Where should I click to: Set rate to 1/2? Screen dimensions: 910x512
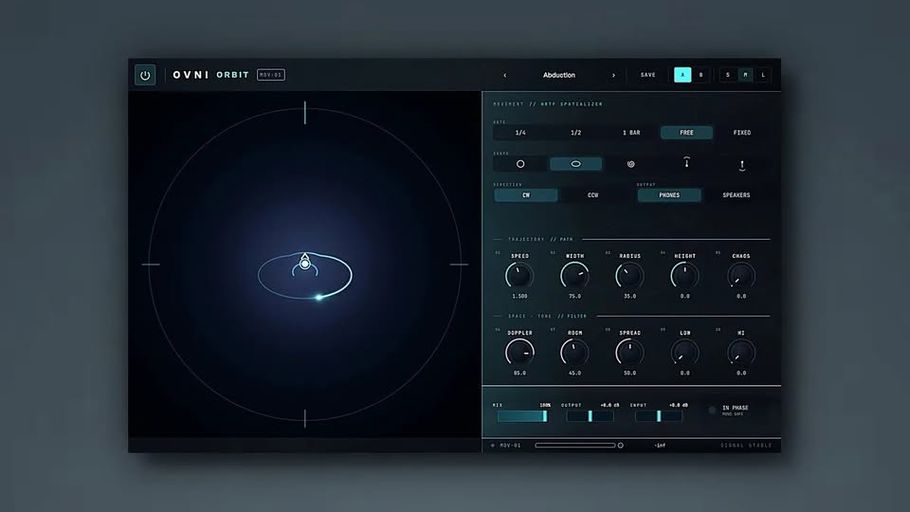click(x=576, y=133)
